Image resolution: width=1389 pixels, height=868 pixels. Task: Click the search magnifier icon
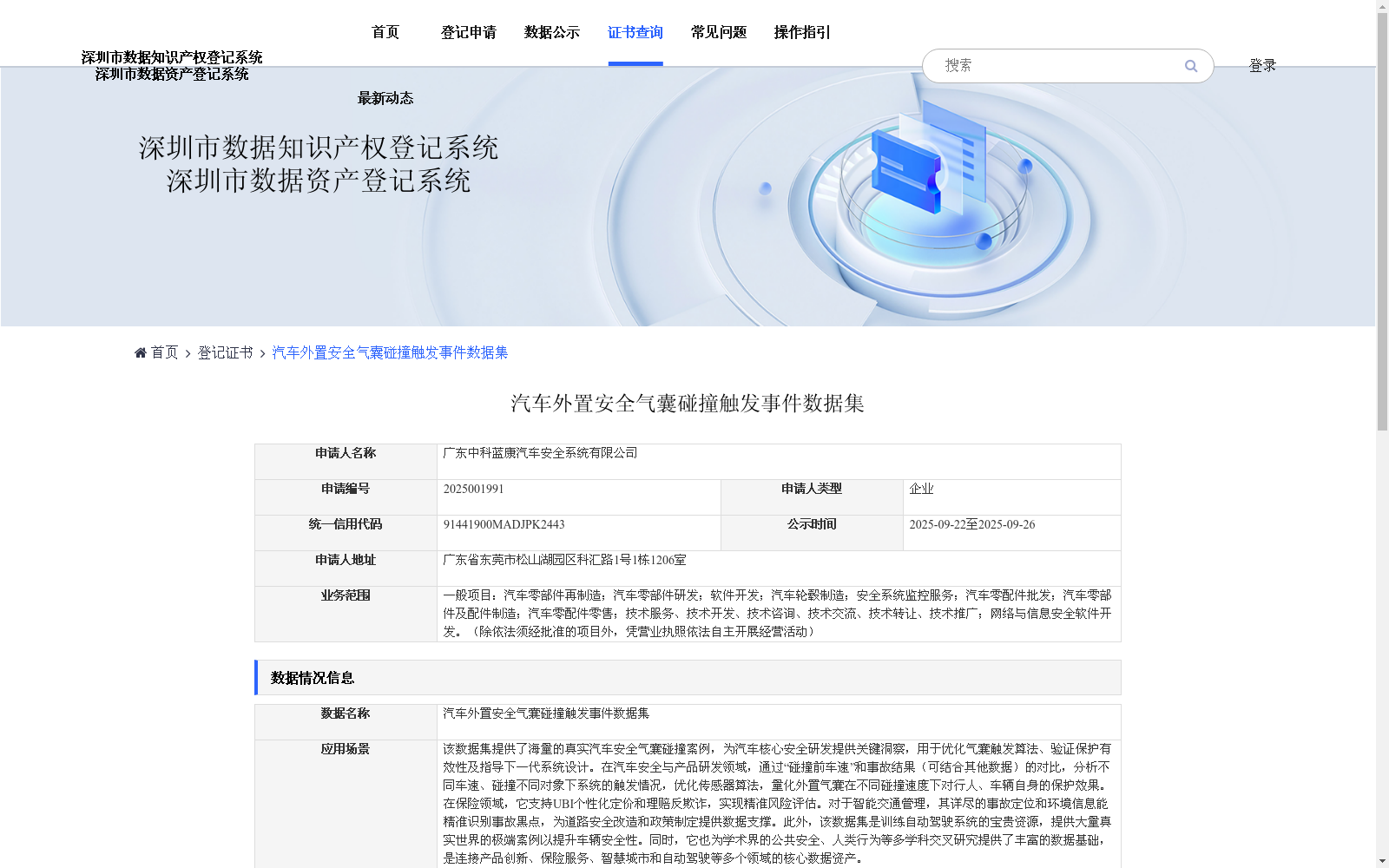click(1190, 66)
